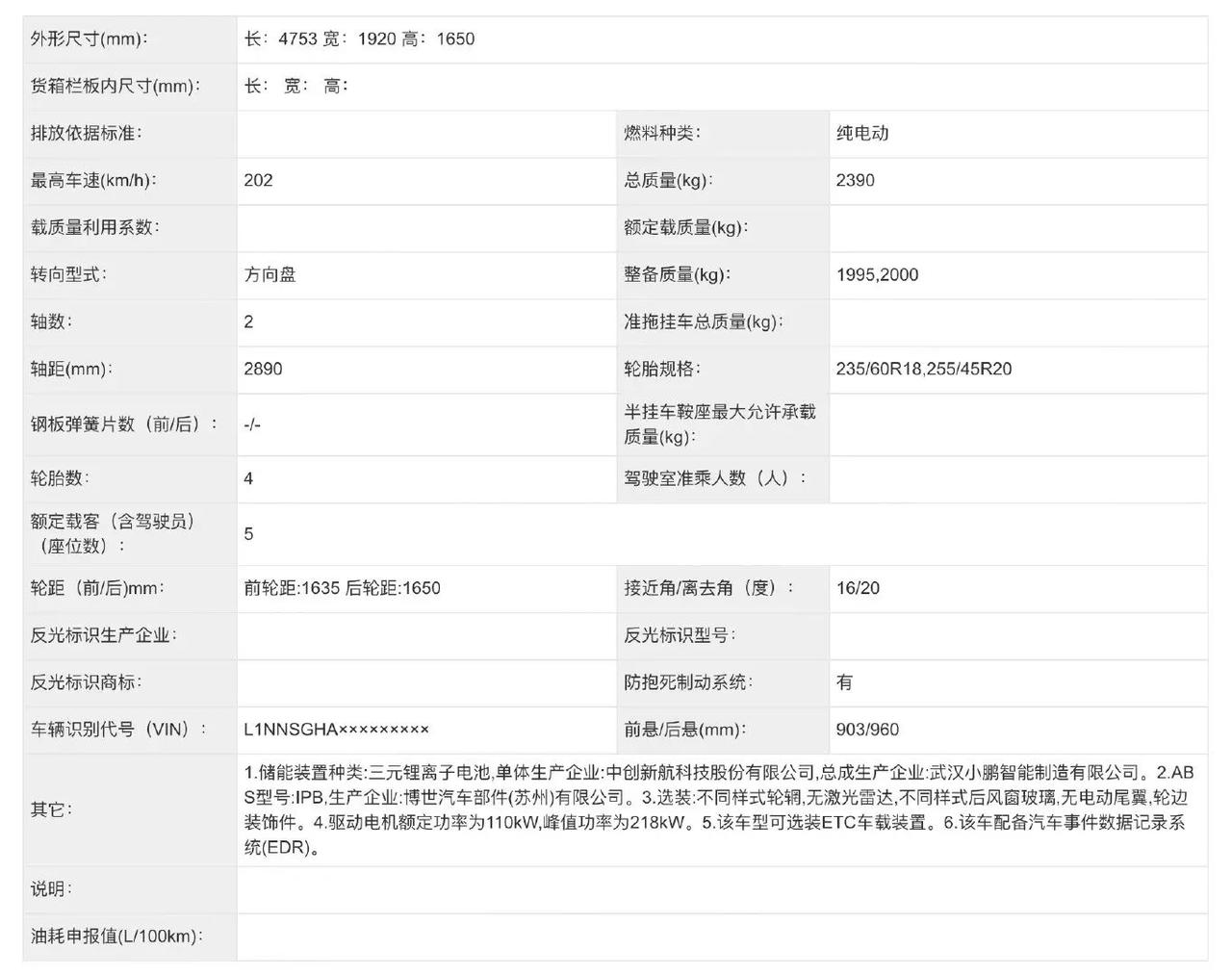This screenshot has height=975, width=1232.
Task: Select the 钢板弹簧片数 value -/-
Action: click(253, 424)
